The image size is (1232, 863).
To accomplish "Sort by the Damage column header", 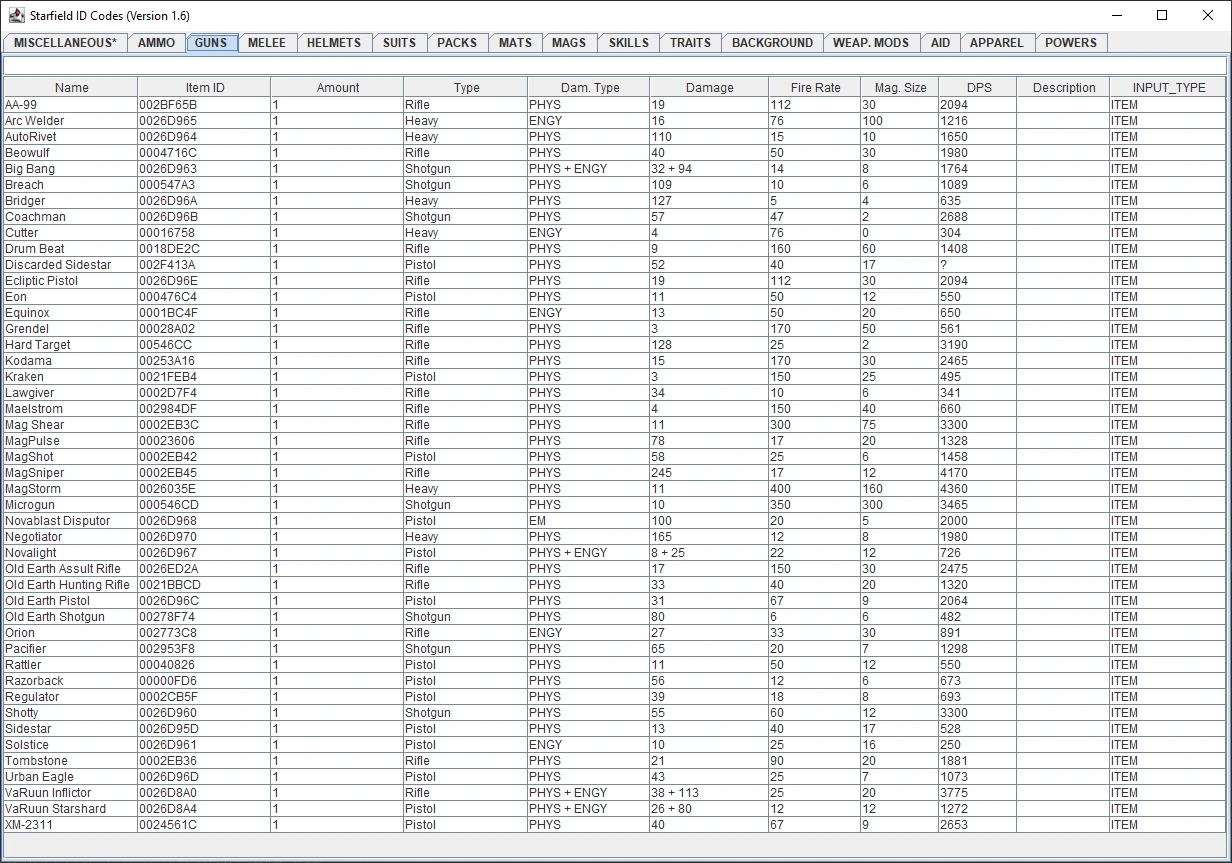I will [710, 88].
